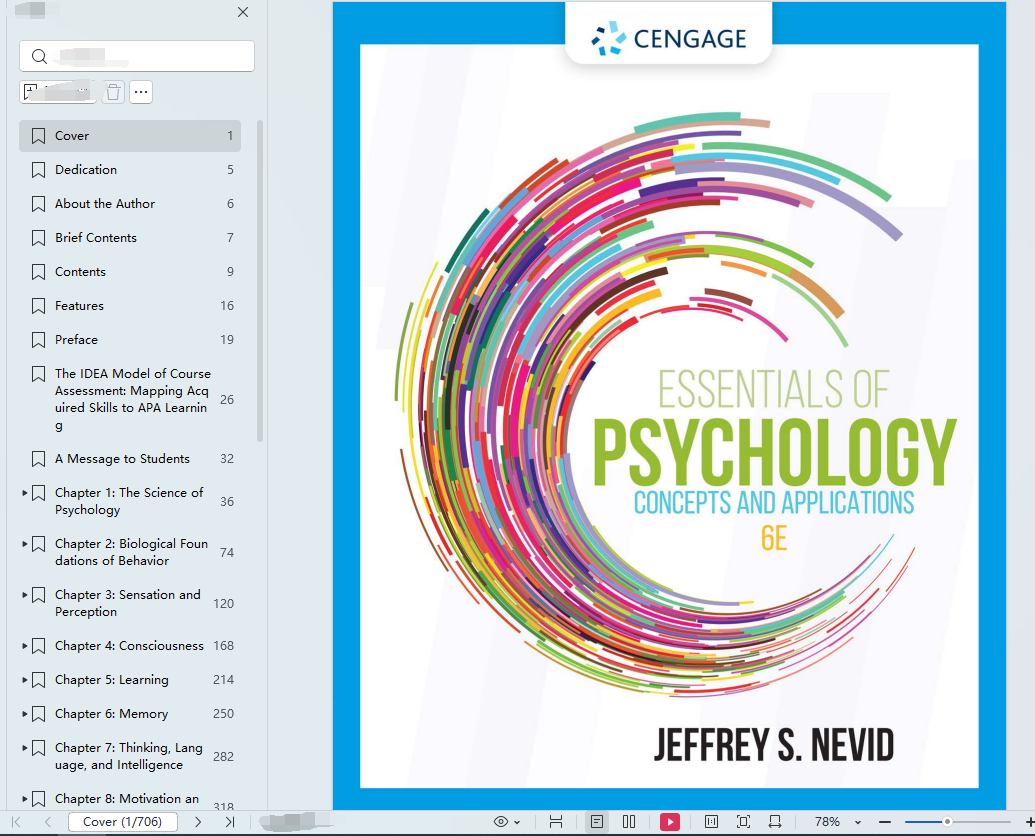Go to the Preface bookmark
The height and width of the screenshot is (836, 1035).
point(76,340)
